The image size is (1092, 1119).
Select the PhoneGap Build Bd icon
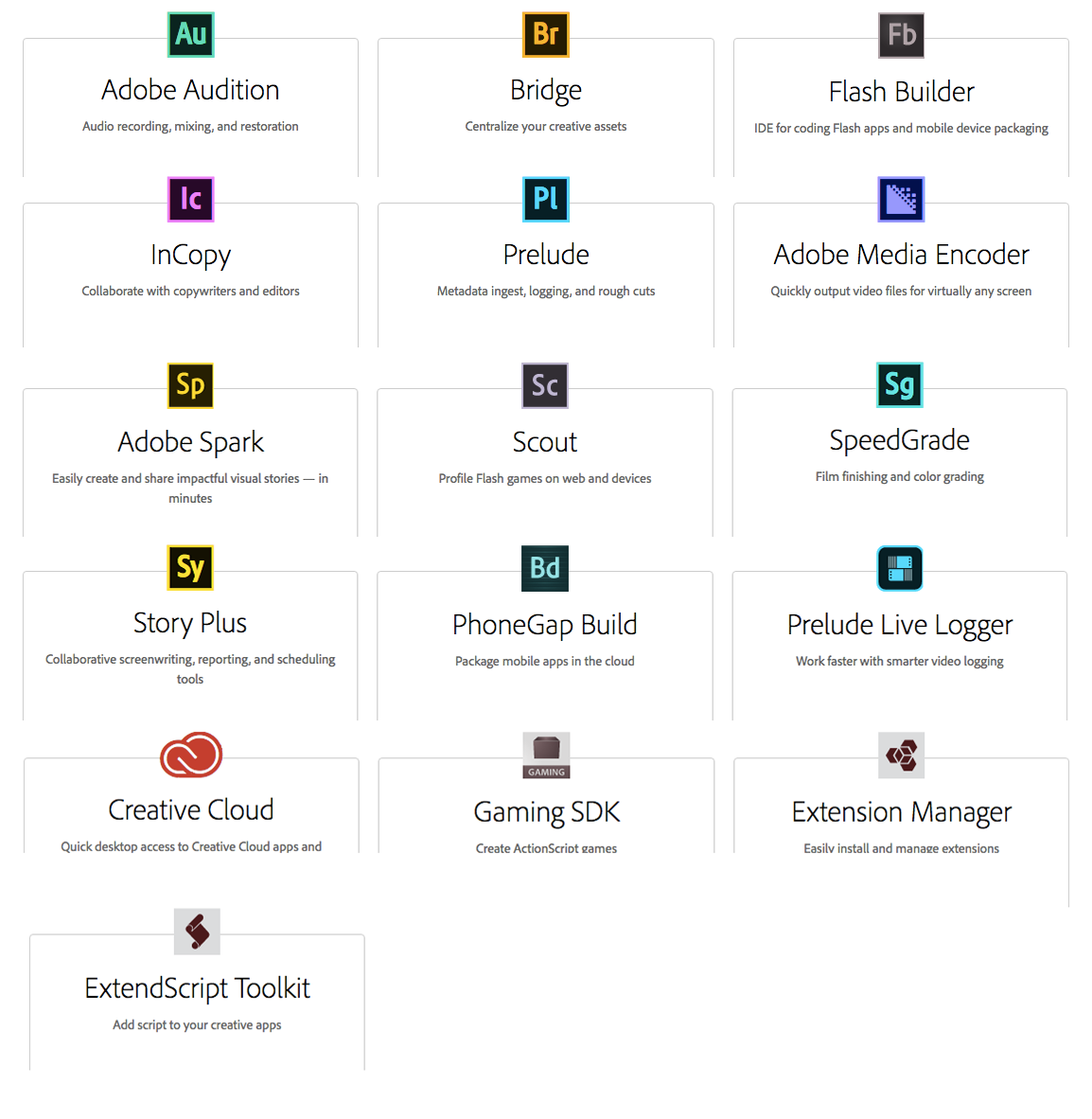(x=545, y=569)
